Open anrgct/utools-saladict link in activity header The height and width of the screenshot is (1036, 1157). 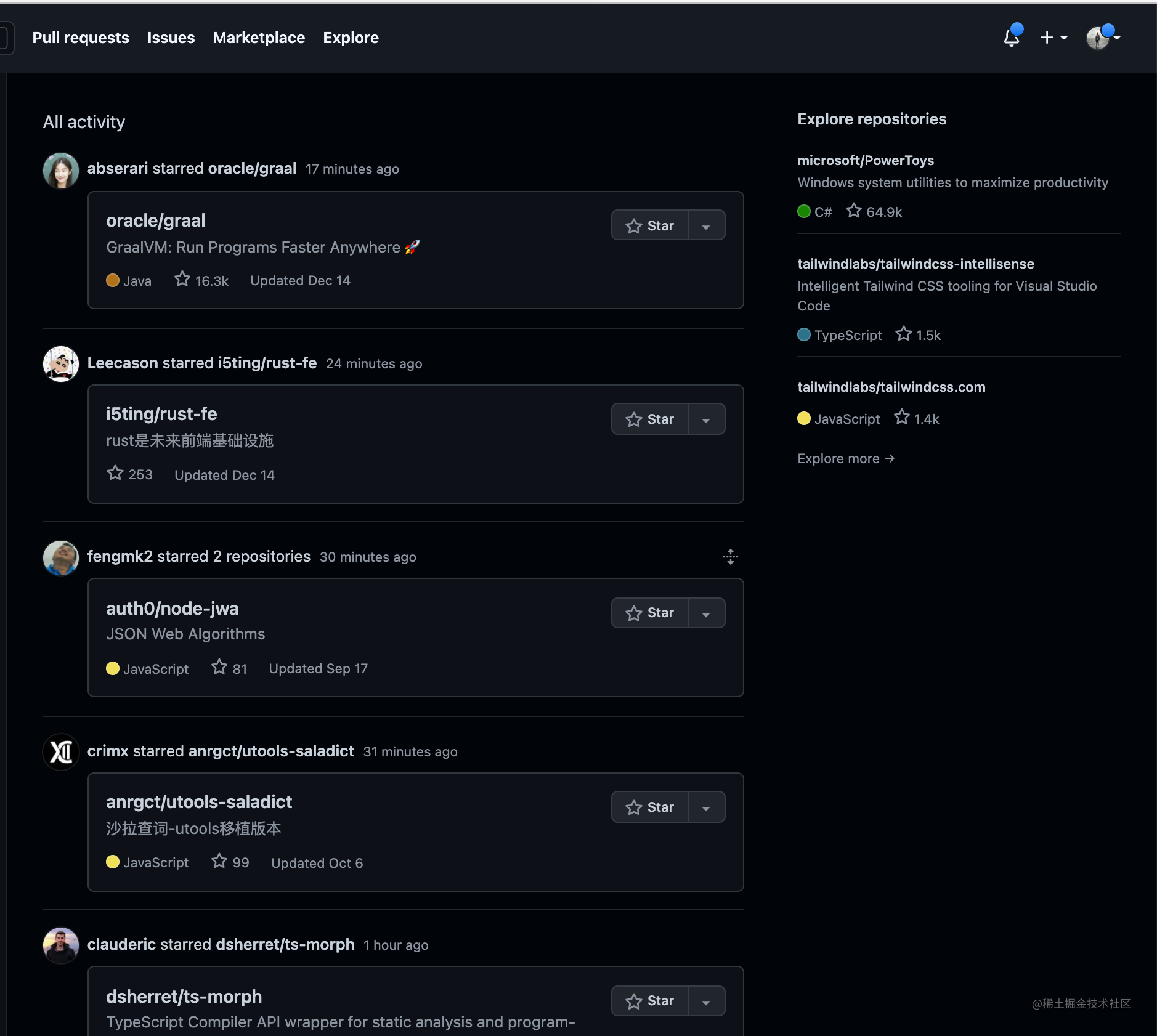272,751
